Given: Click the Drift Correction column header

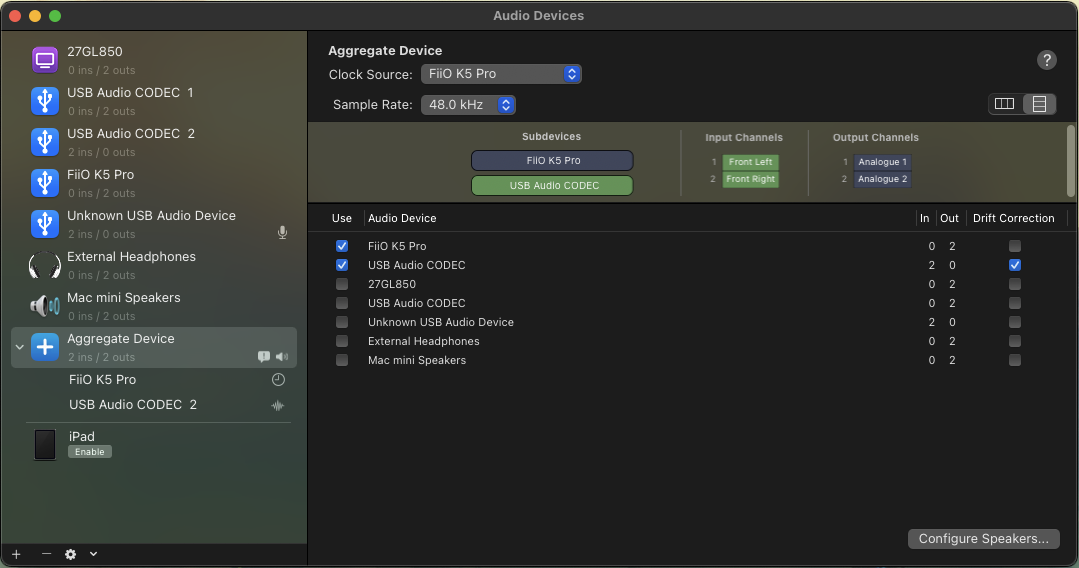Looking at the screenshot, I should tap(1014, 218).
